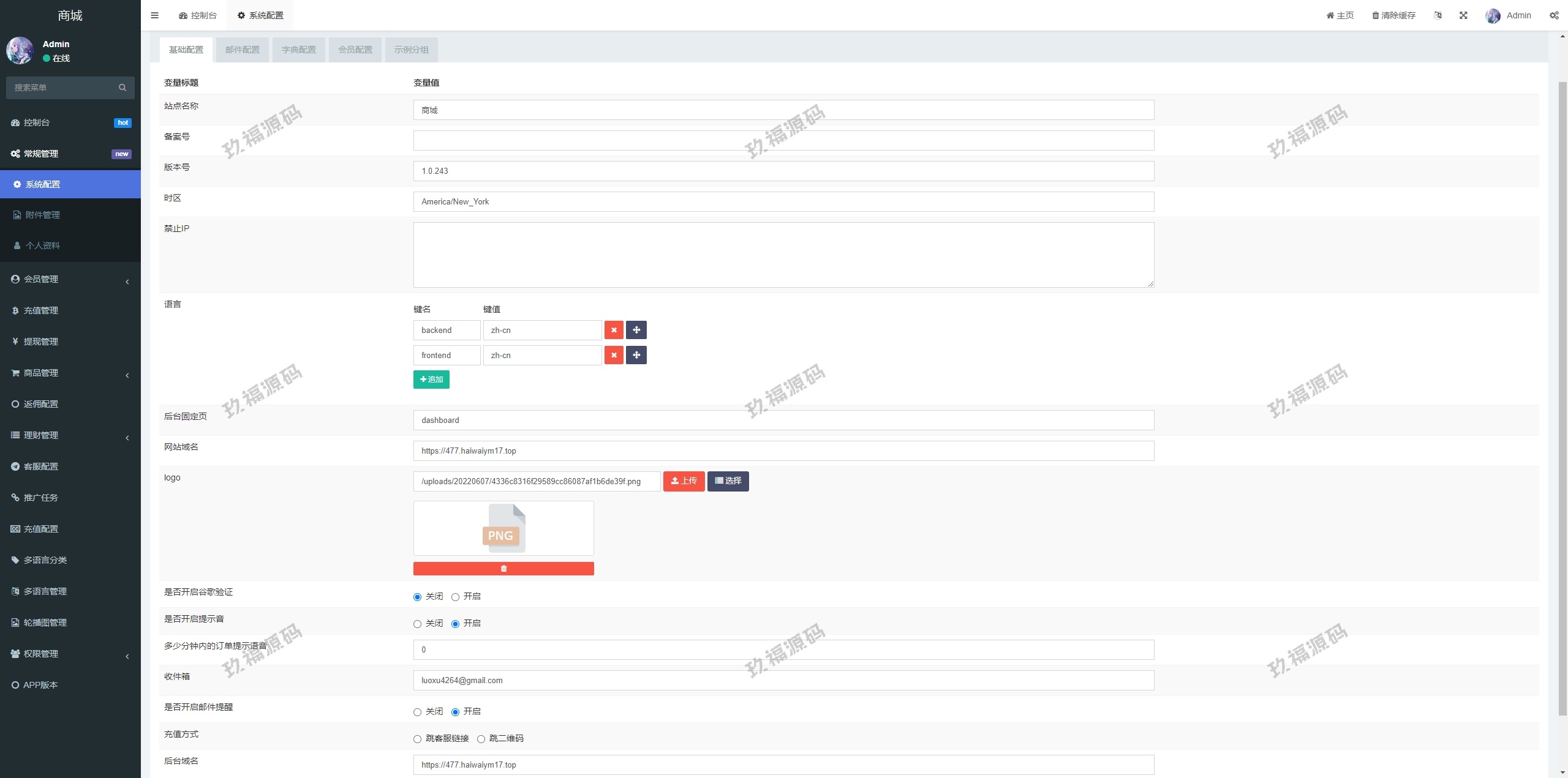Choose 跳二维码 as recharge method
Viewport: 1568px width, 778px height.
pos(481,739)
